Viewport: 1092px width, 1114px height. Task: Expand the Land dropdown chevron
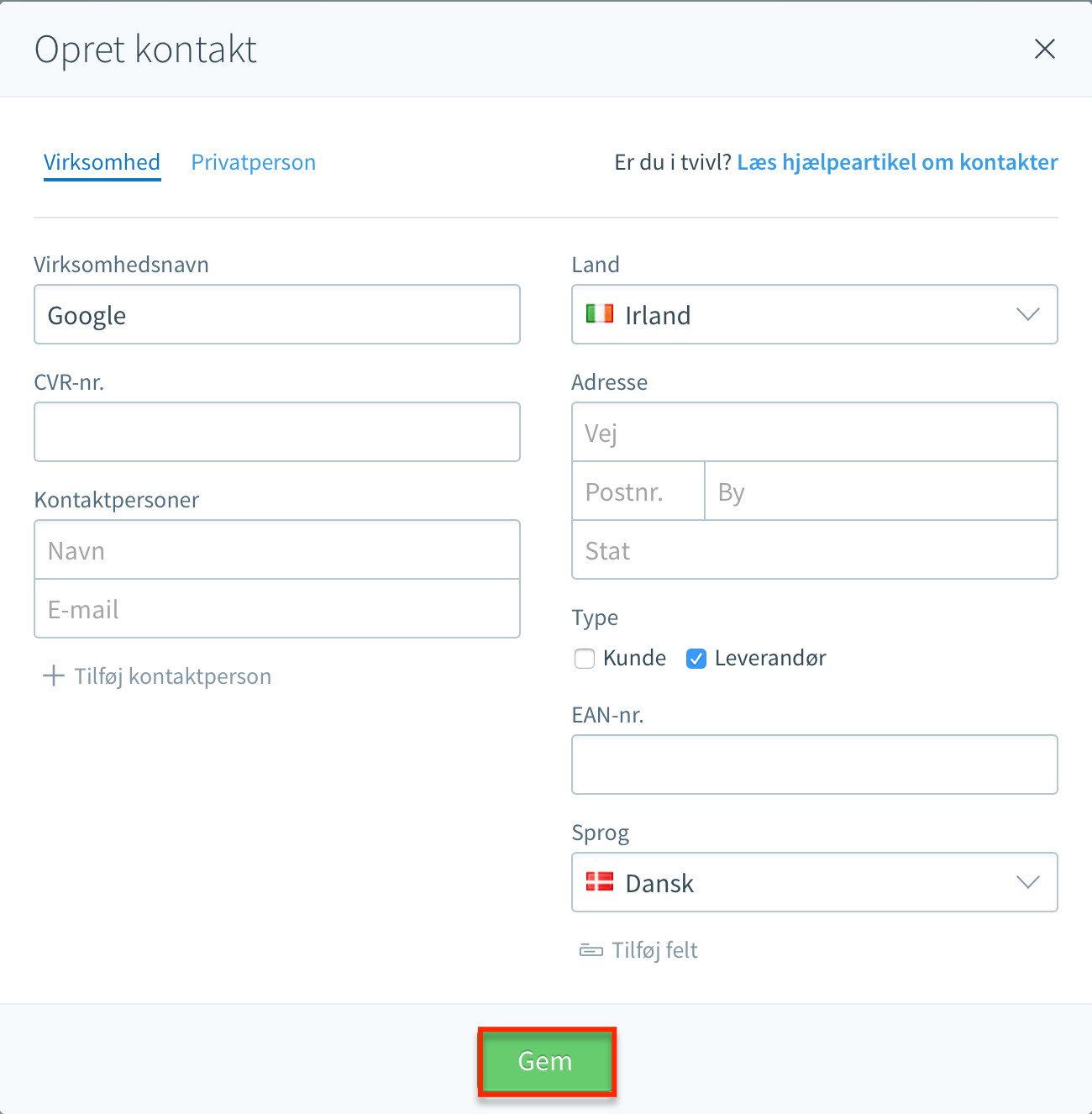(x=1028, y=314)
